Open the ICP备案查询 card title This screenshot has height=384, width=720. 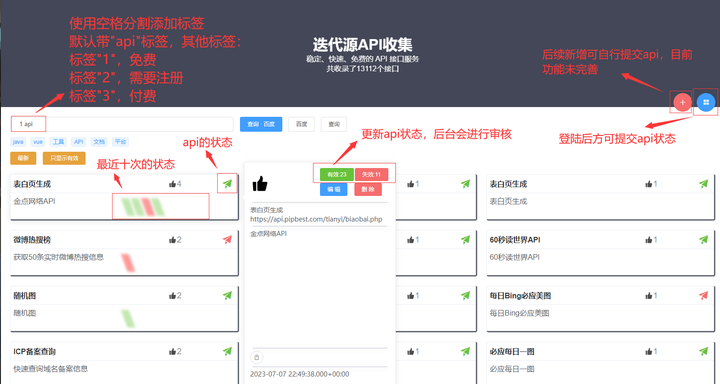tap(34, 352)
